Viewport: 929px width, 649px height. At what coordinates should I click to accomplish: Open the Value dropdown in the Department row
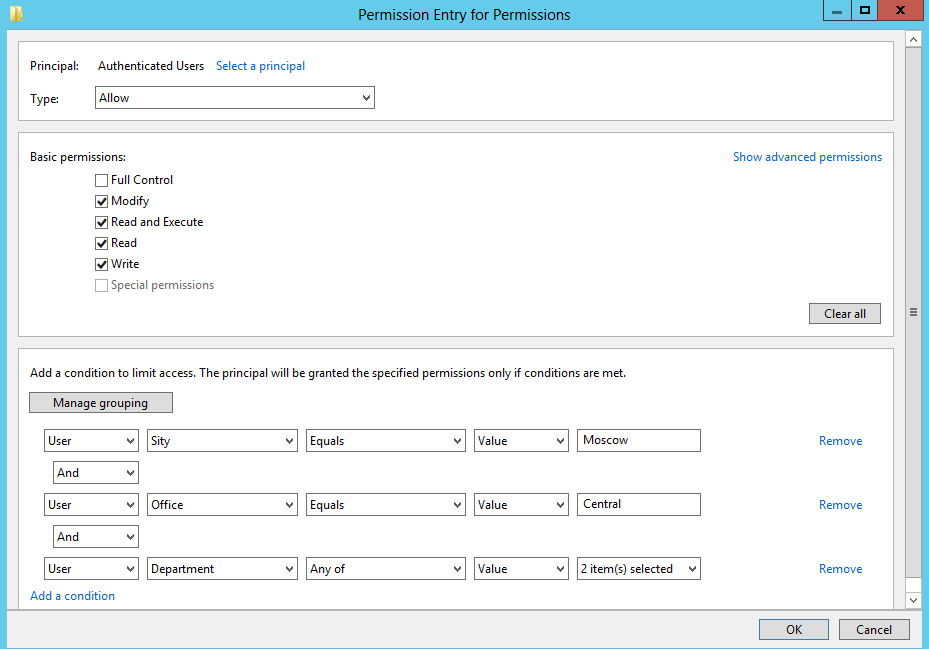521,568
